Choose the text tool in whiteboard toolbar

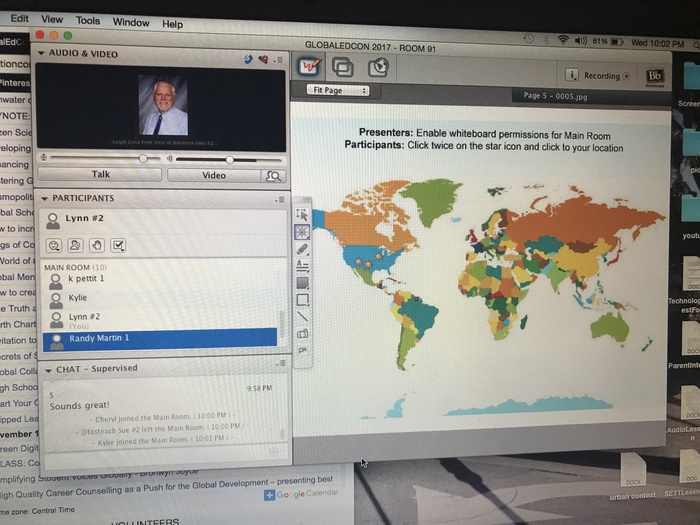(x=302, y=265)
